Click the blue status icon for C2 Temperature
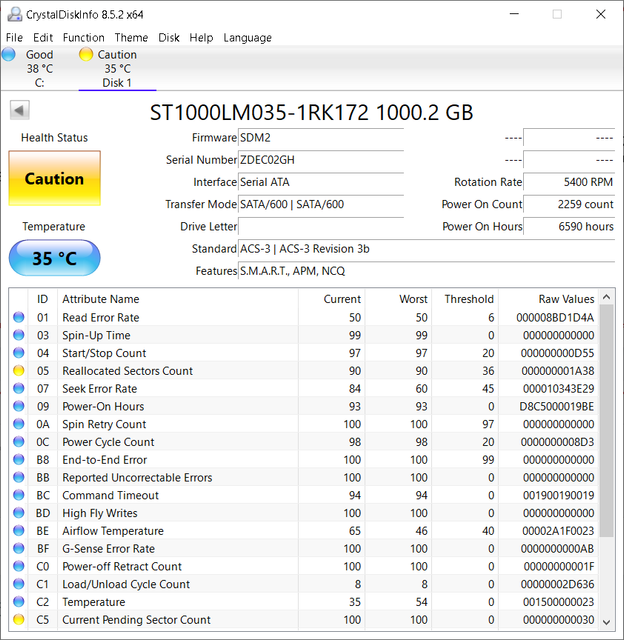This screenshot has height=640, width=624. pos(19,602)
